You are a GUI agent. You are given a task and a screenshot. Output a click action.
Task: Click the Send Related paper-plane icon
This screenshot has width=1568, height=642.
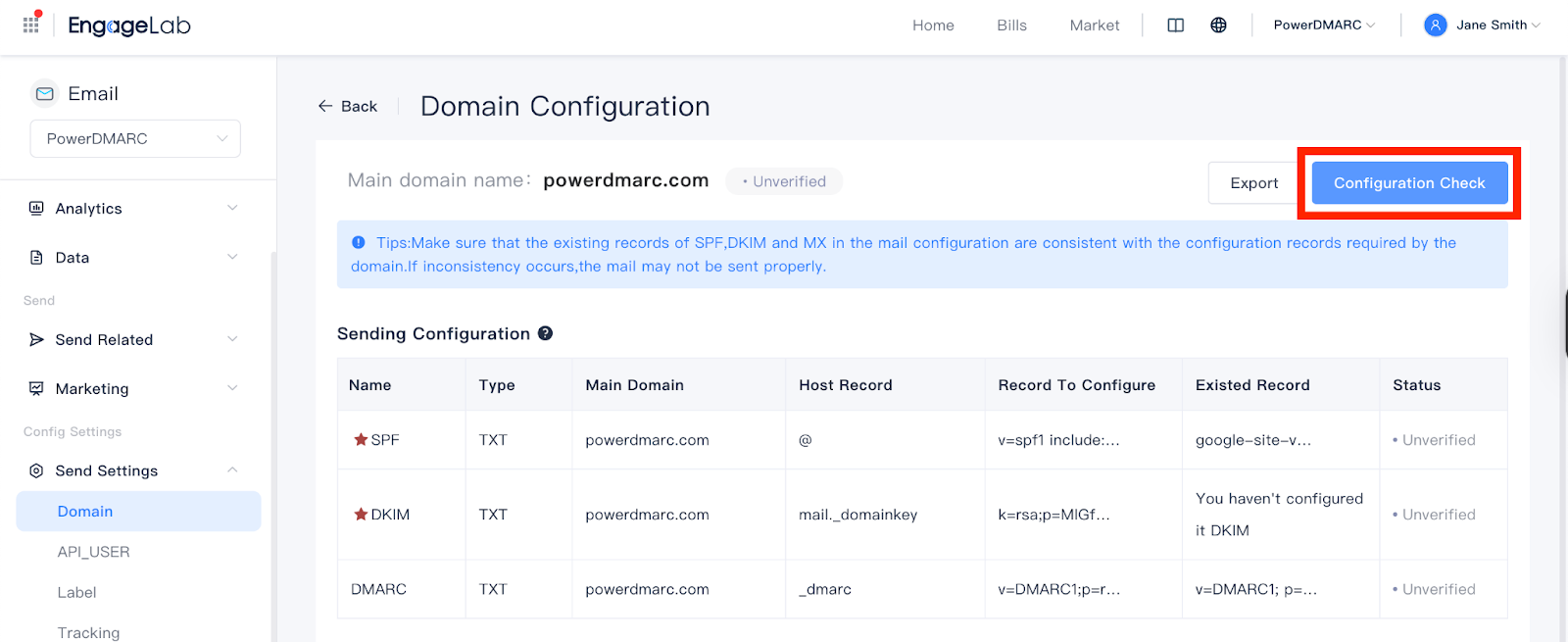point(36,339)
